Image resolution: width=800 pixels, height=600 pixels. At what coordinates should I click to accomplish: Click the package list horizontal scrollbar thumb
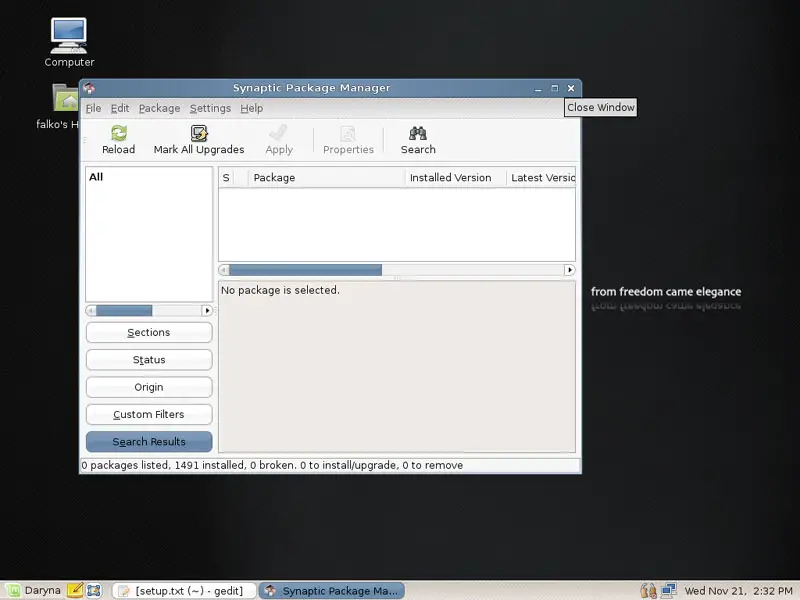[305, 270]
